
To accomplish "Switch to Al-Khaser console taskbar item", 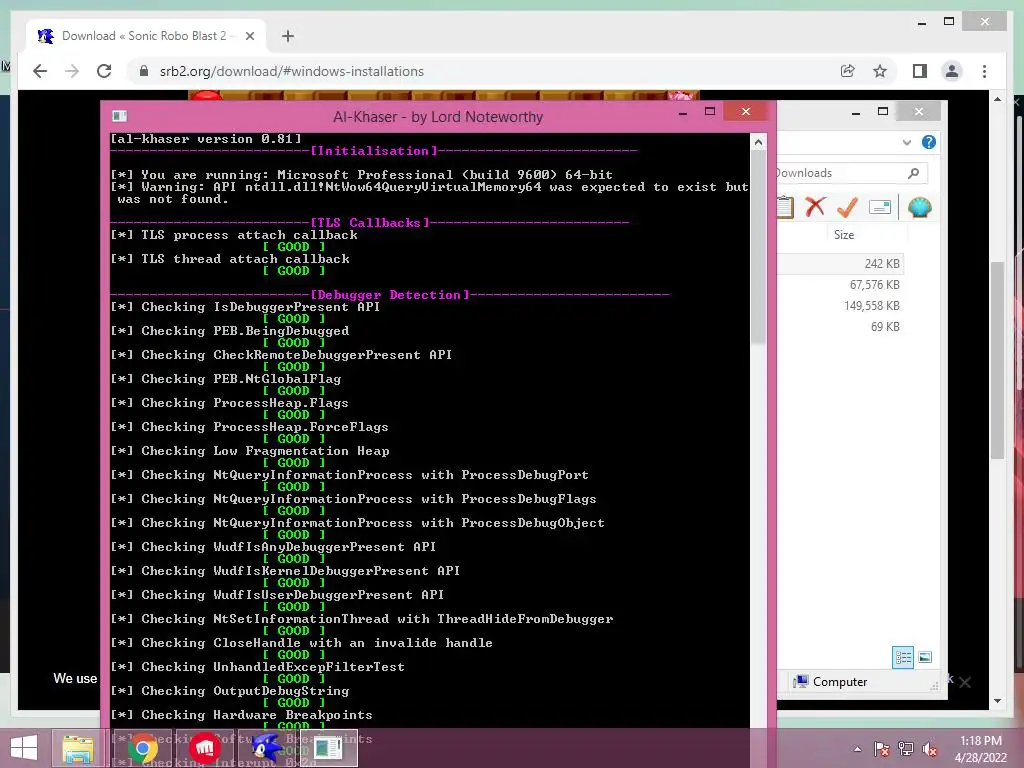I will (327, 748).
